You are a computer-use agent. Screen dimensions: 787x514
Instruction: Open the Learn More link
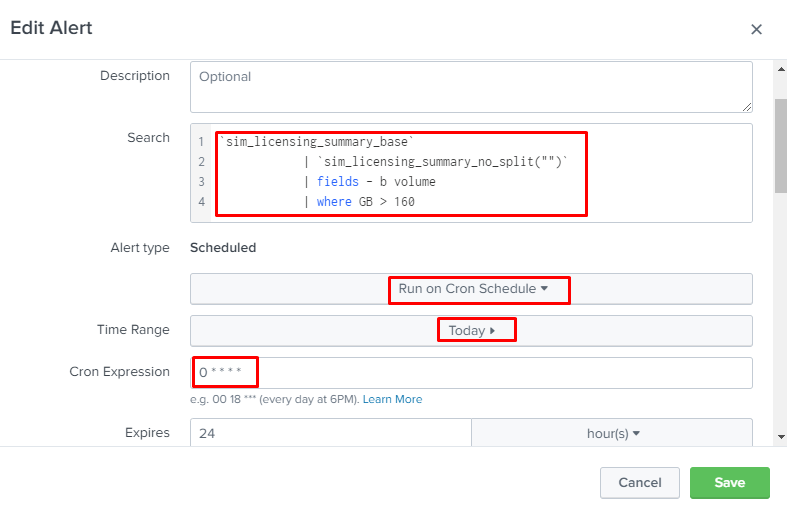click(392, 400)
